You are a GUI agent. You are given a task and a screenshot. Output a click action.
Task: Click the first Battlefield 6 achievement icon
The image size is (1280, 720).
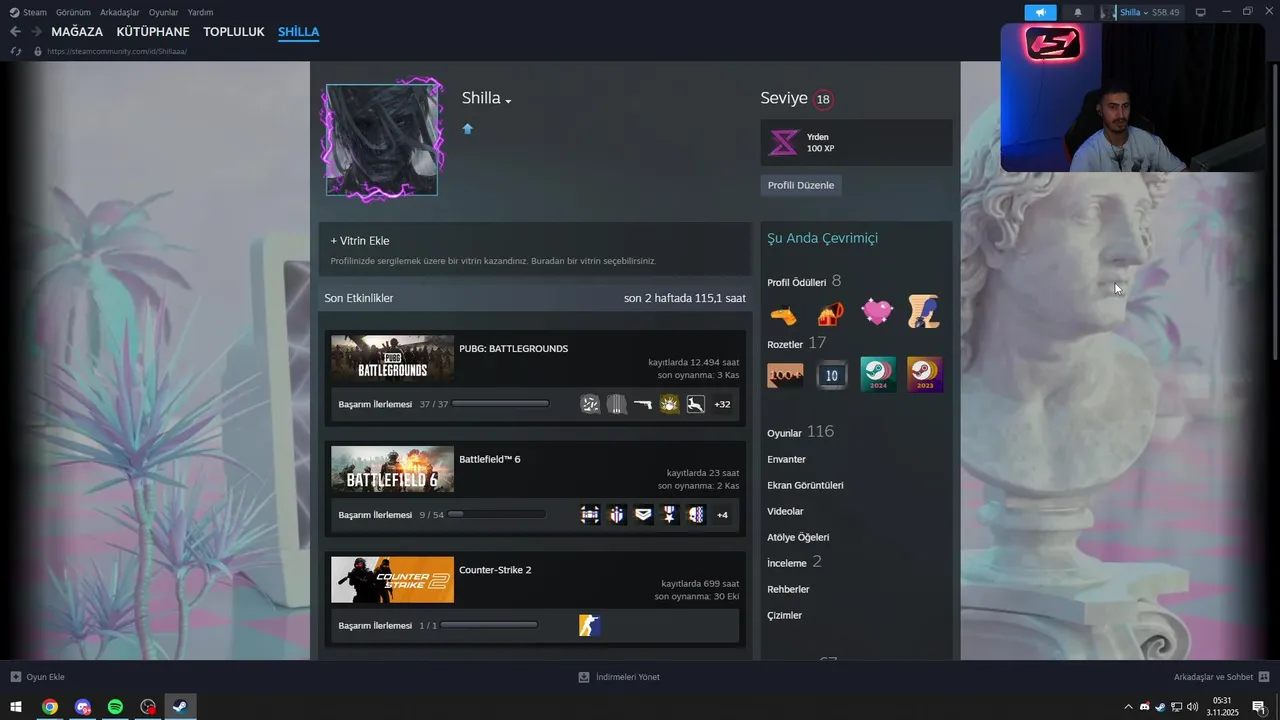pyautogui.click(x=590, y=515)
